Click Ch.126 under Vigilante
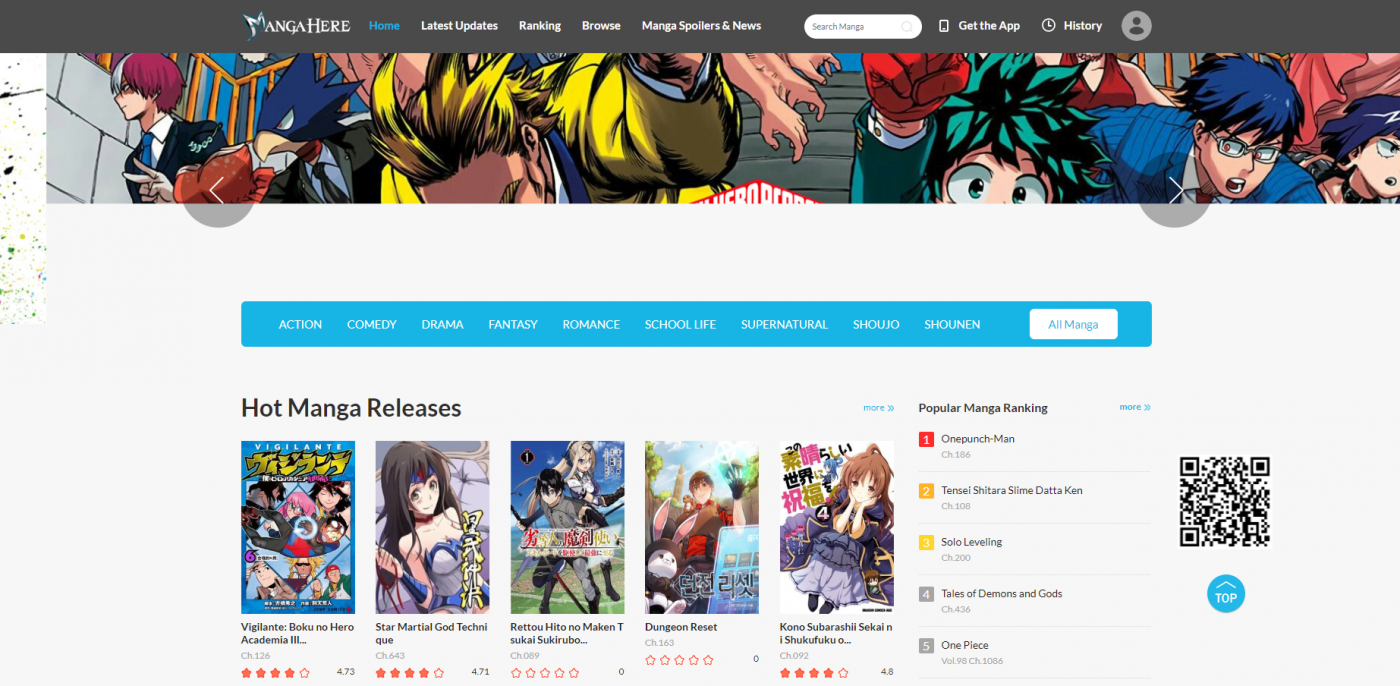 [253, 656]
